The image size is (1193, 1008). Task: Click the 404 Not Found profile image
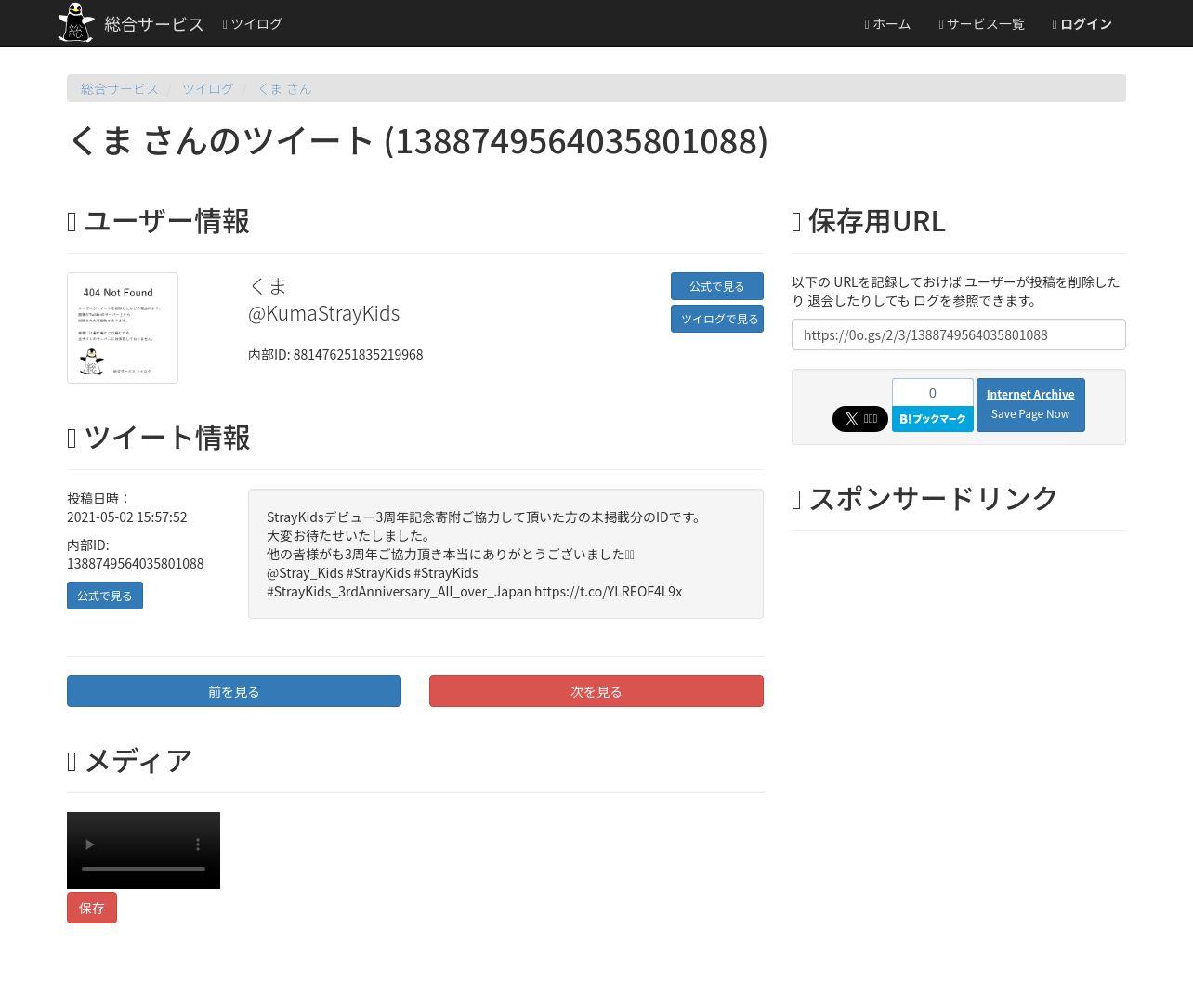[123, 328]
